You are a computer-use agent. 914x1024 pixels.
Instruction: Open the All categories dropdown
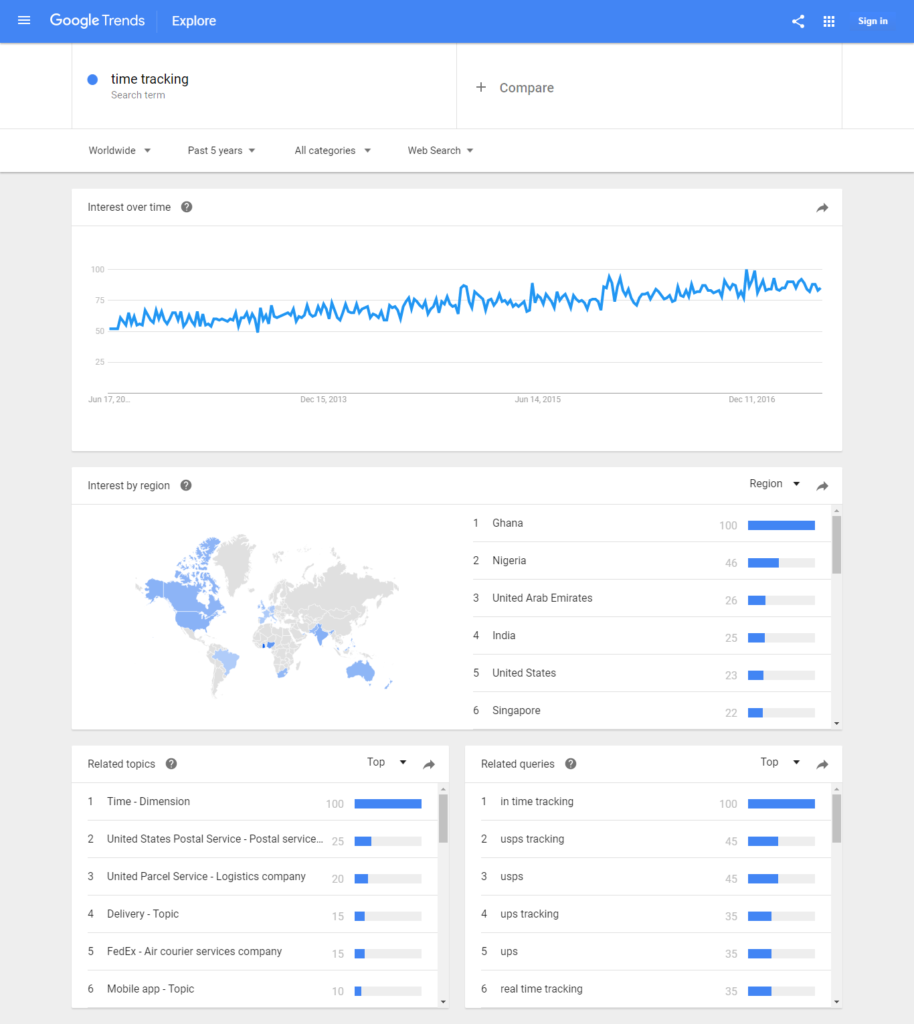332,150
